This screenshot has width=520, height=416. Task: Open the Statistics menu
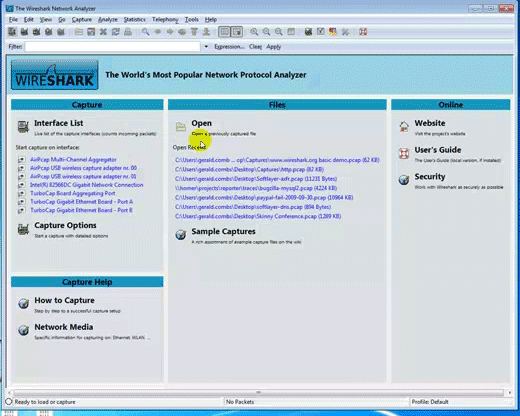click(x=135, y=19)
